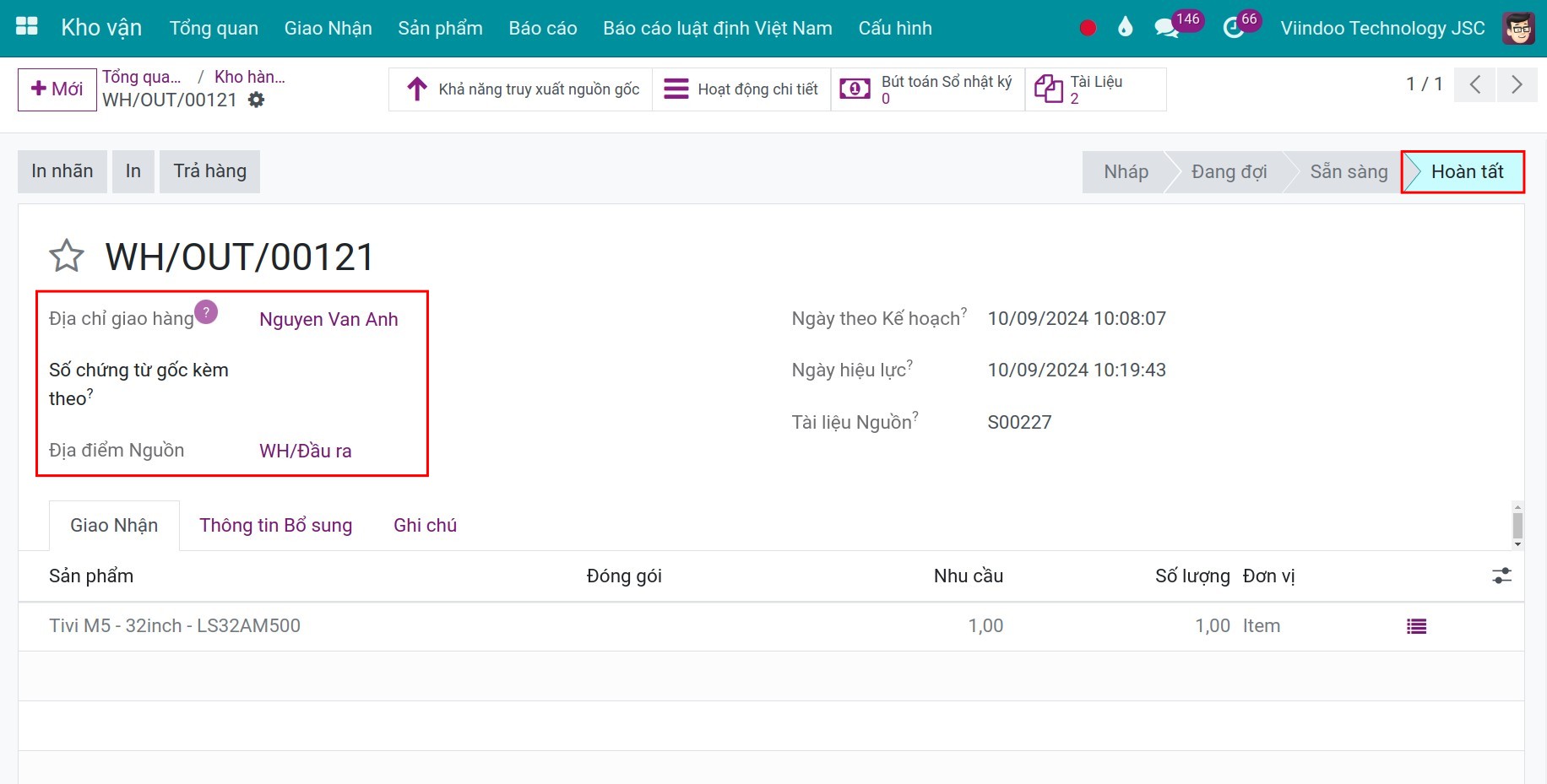Switch to Ghi chú tab
The width and height of the screenshot is (1547, 784).
tap(425, 525)
